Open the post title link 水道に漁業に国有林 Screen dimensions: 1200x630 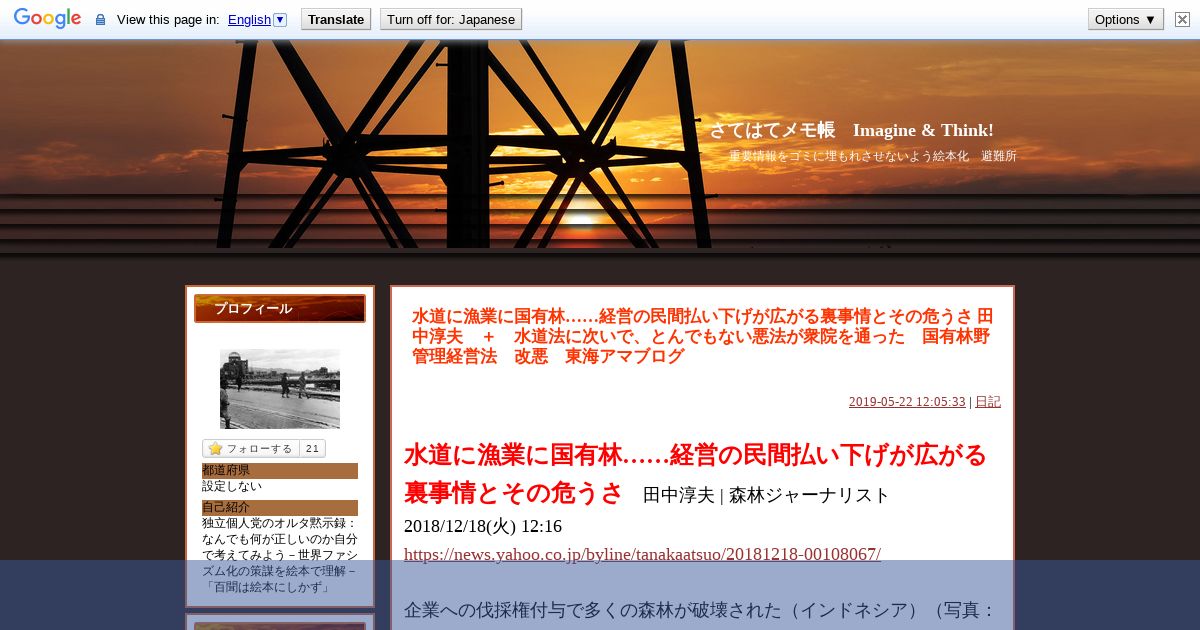point(702,336)
